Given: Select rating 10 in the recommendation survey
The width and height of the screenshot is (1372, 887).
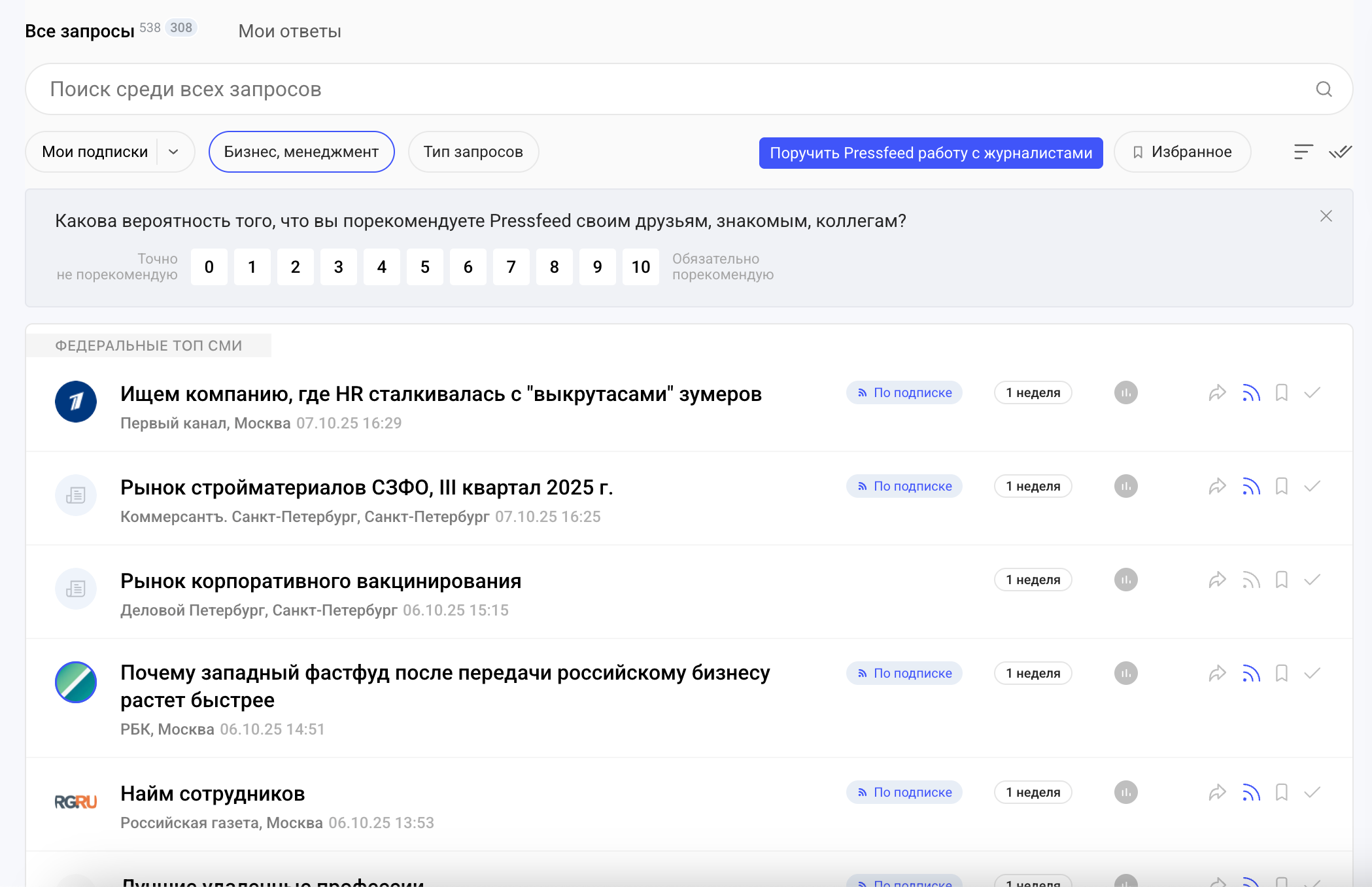Looking at the screenshot, I should pyautogui.click(x=640, y=267).
